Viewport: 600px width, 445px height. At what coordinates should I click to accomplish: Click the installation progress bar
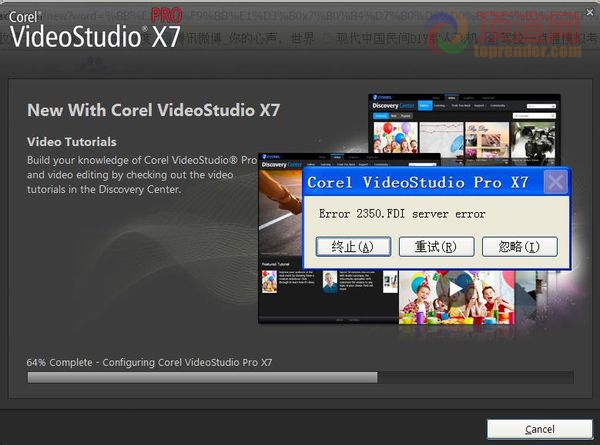[x=300, y=377]
